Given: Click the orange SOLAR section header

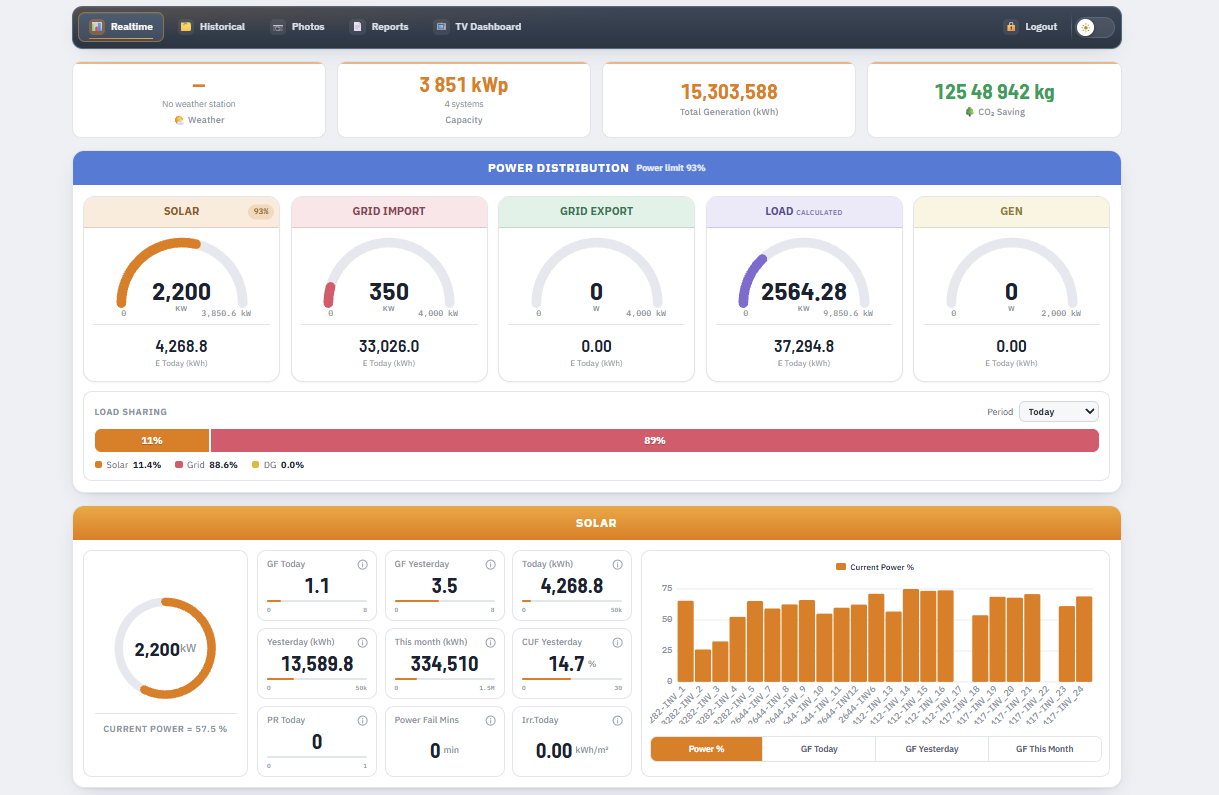Looking at the screenshot, I should [597, 523].
